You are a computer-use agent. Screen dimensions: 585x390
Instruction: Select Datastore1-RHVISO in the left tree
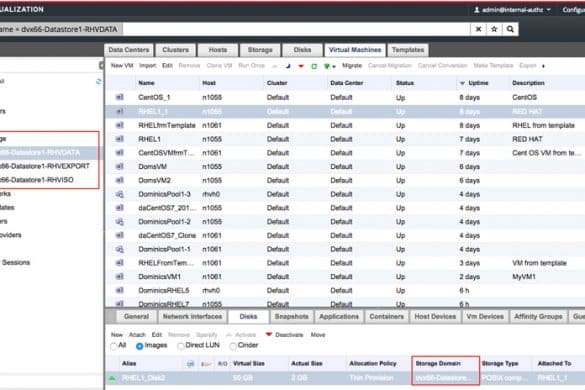click(37, 180)
